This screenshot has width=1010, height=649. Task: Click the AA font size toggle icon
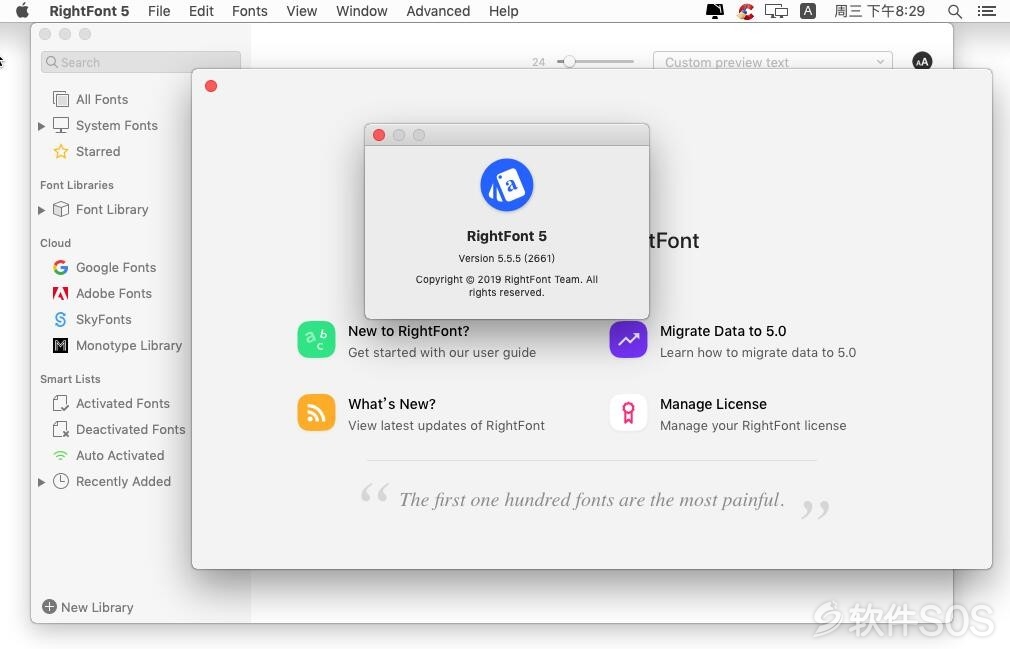[x=922, y=61]
